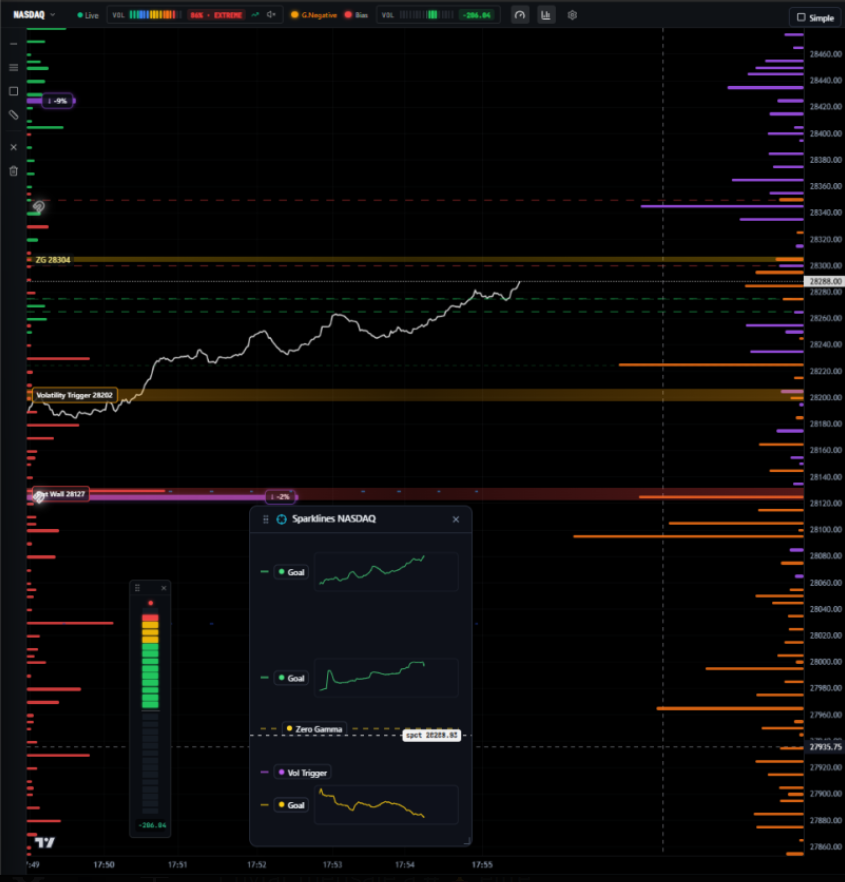Click the second VOL meter with green bars
Screen dimensions: 845x882
click(426, 15)
